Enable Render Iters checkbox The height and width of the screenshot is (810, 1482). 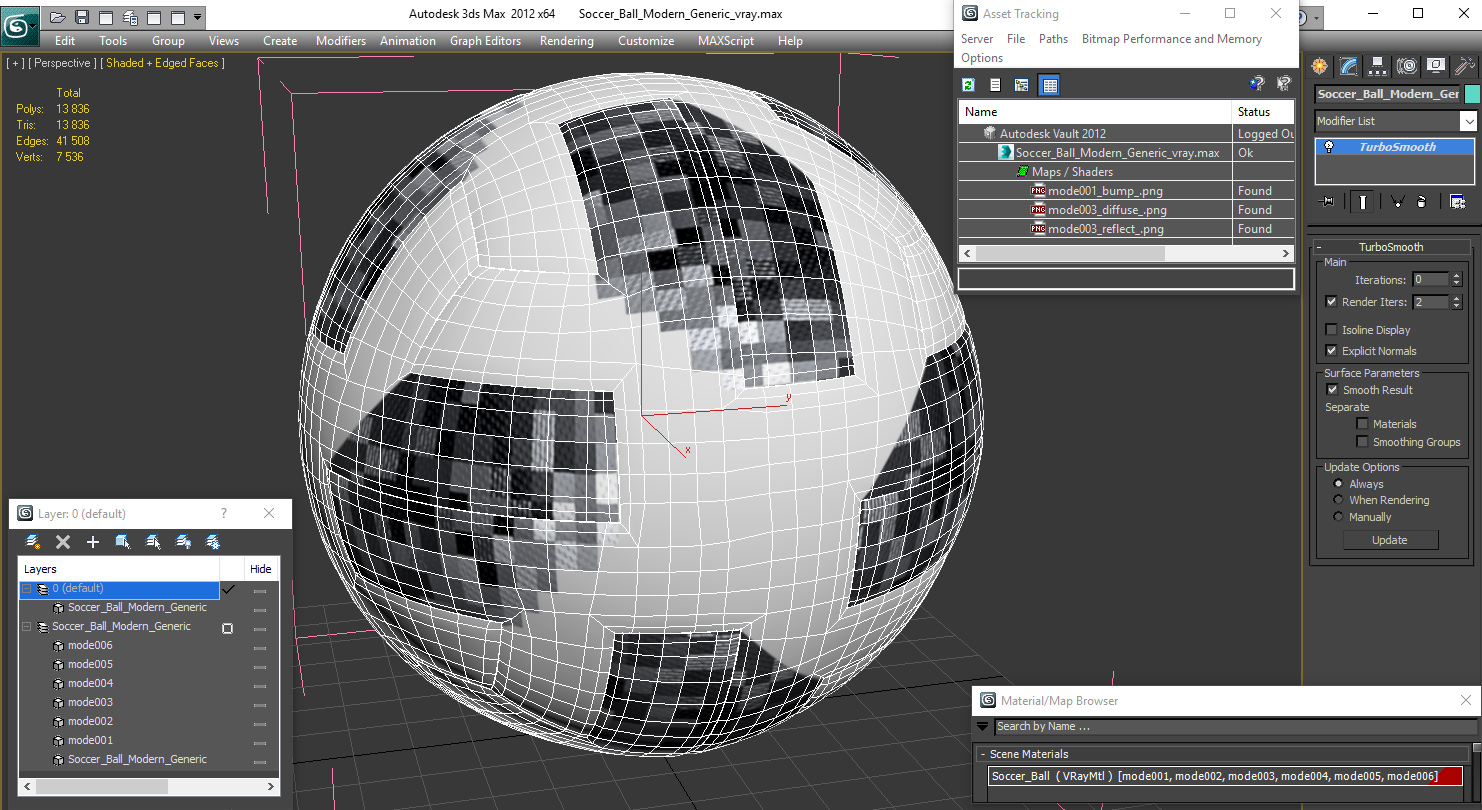click(x=1331, y=302)
